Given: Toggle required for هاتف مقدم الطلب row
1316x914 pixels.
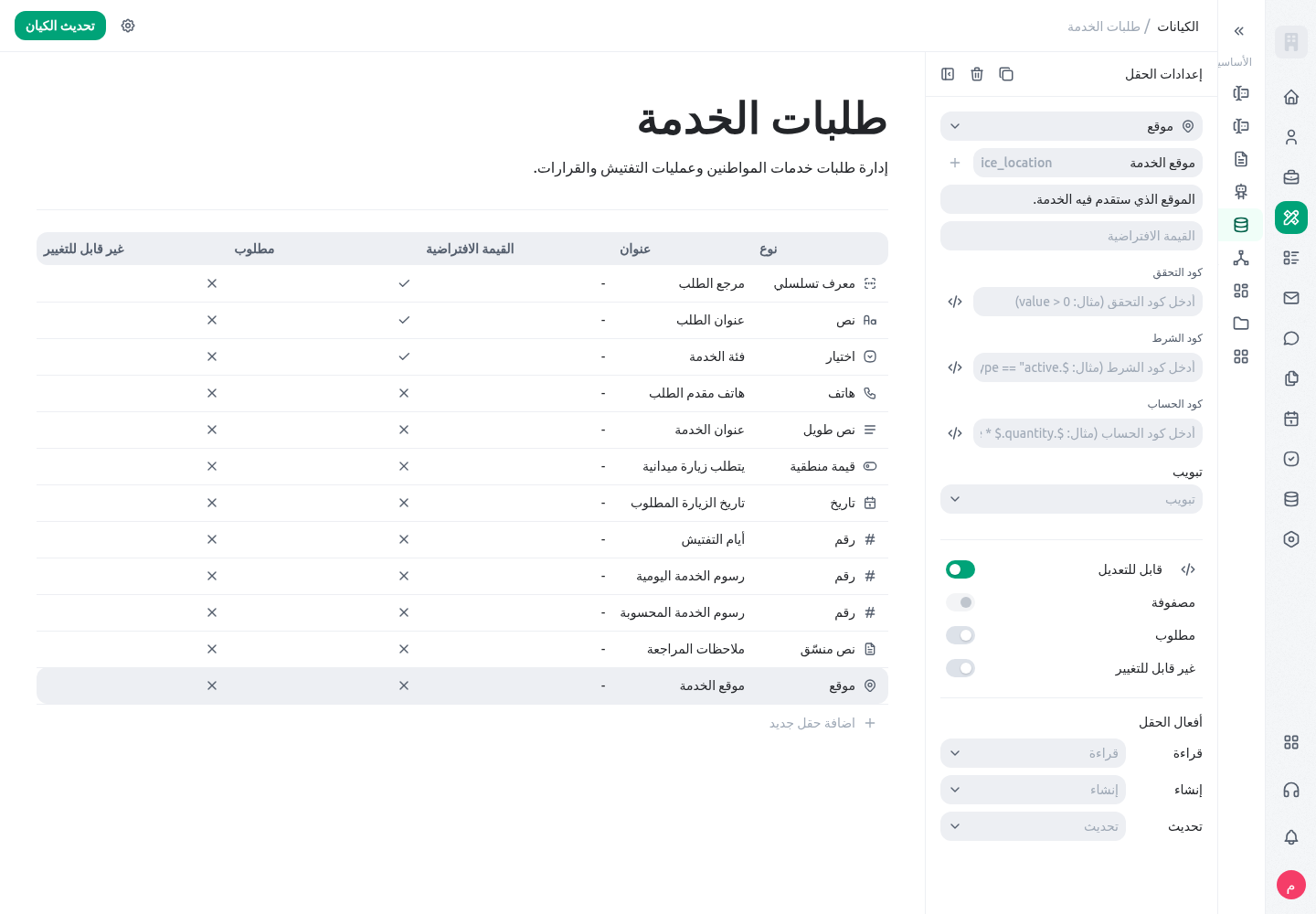Looking at the screenshot, I should (x=404, y=393).
